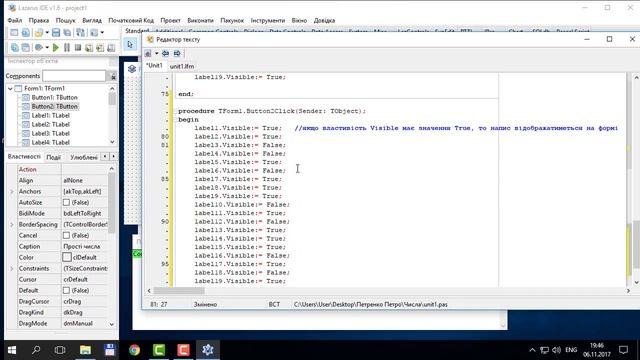
Task: Run the project with the green arrow
Action: coord(56,47)
